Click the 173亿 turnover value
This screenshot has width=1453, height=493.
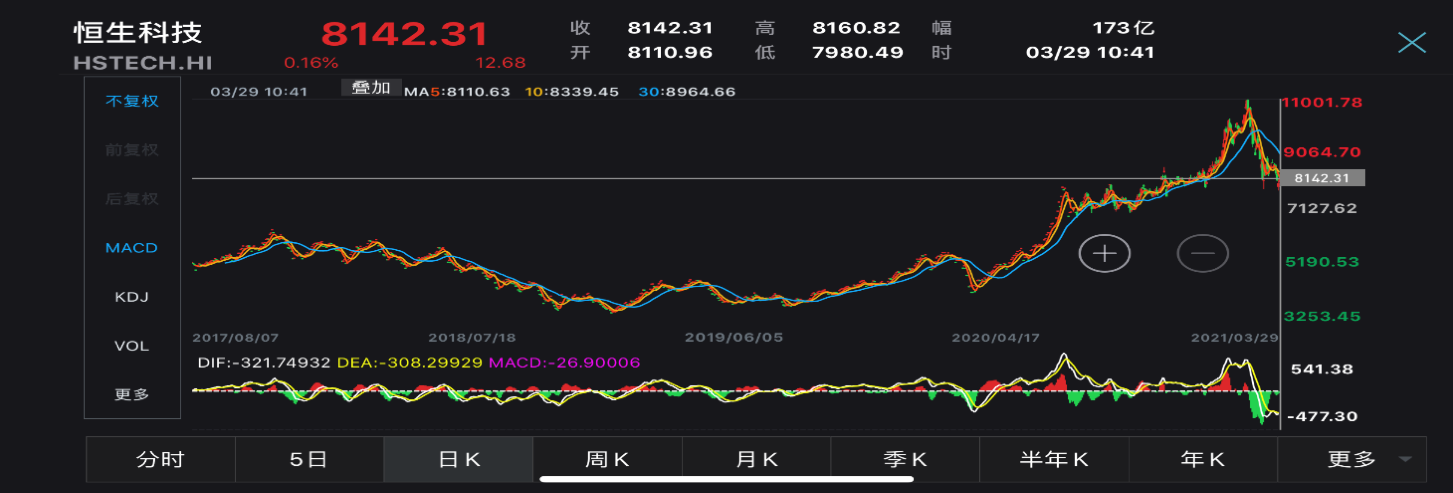1123,28
